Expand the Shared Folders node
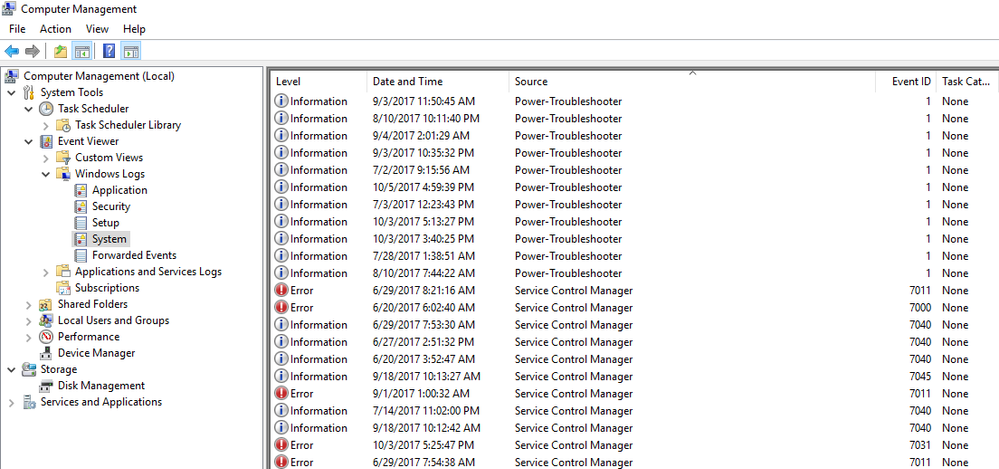This screenshot has width=999, height=469. pos(29,305)
